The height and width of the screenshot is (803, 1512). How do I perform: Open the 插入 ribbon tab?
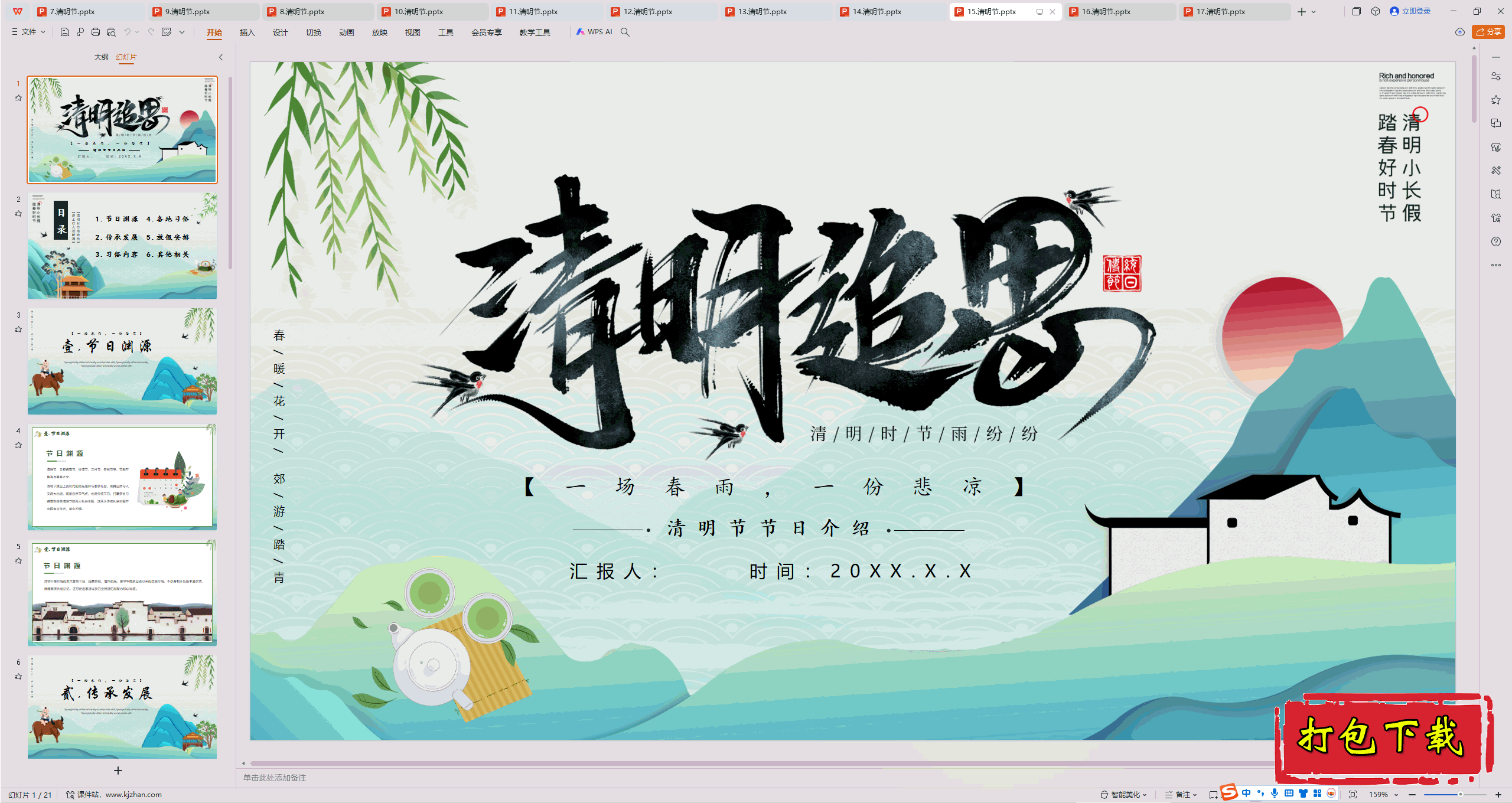tap(247, 32)
